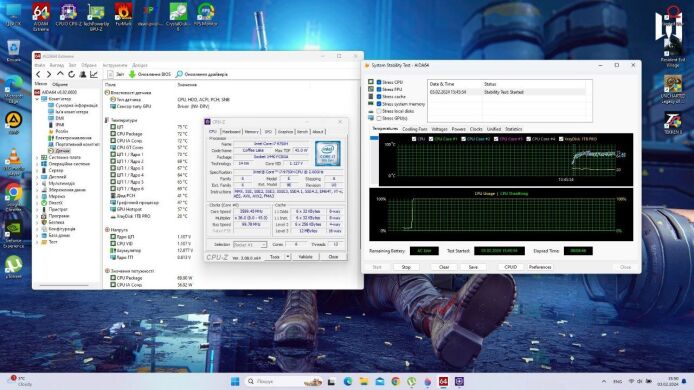Open Tools dropdown arrow in CPU-Z
This screenshot has height=390, width=694.
288,257
